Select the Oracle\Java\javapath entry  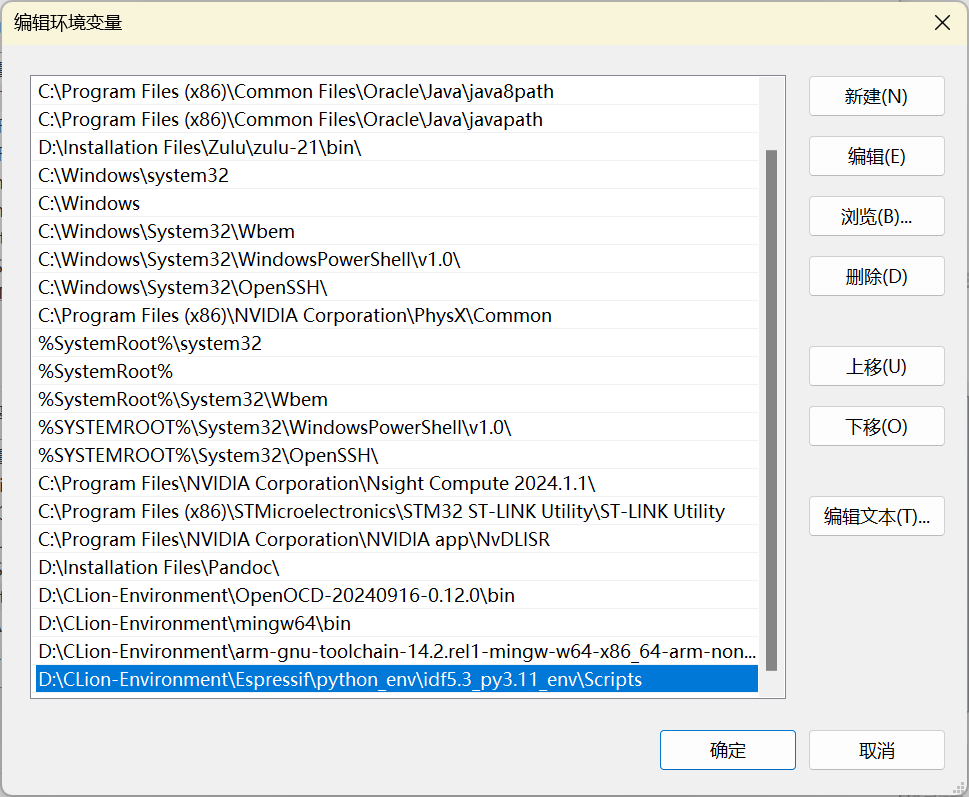[397, 119]
